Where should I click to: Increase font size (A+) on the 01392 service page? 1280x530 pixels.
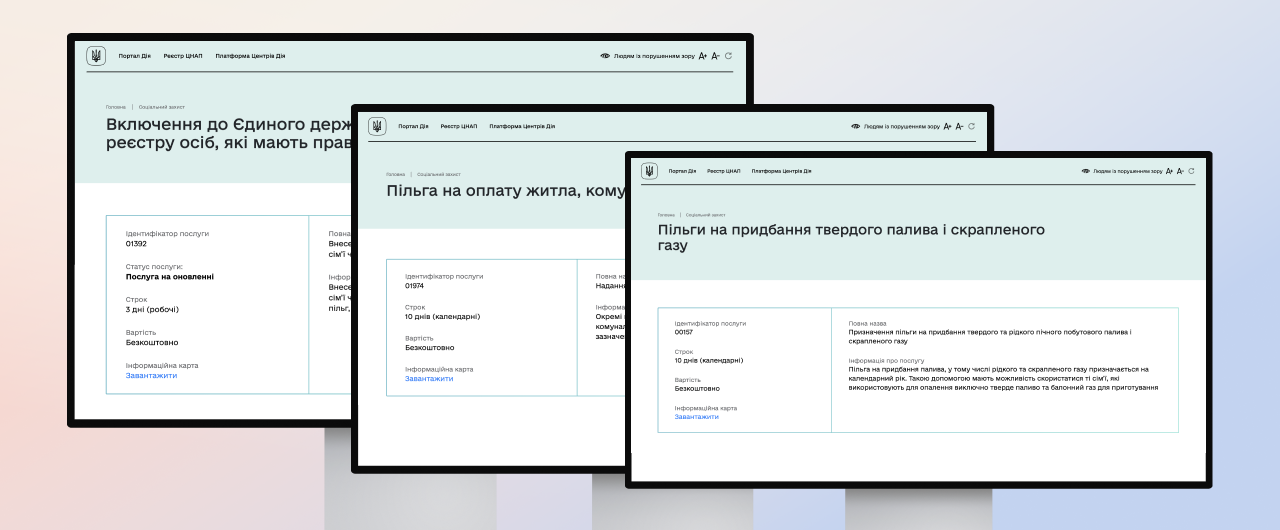703,56
